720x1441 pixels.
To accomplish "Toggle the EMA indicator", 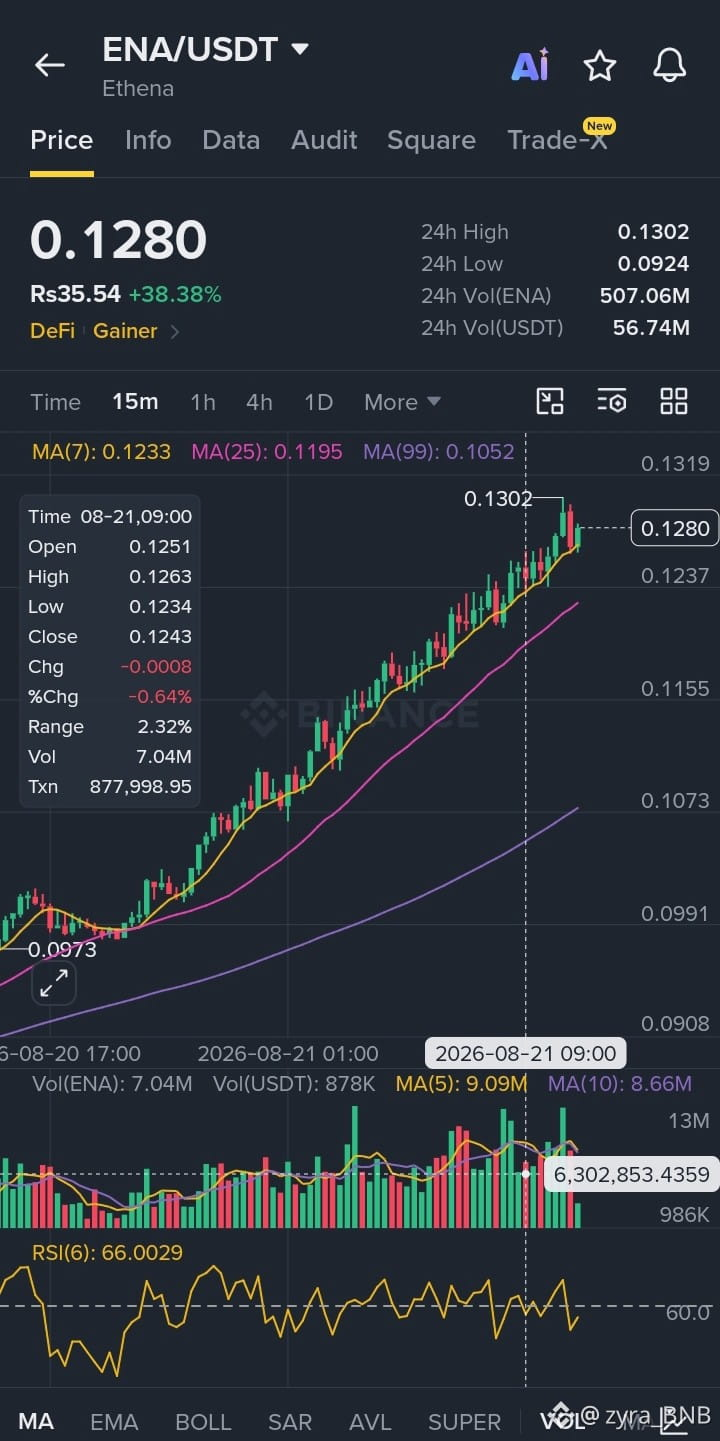I will (x=114, y=1421).
